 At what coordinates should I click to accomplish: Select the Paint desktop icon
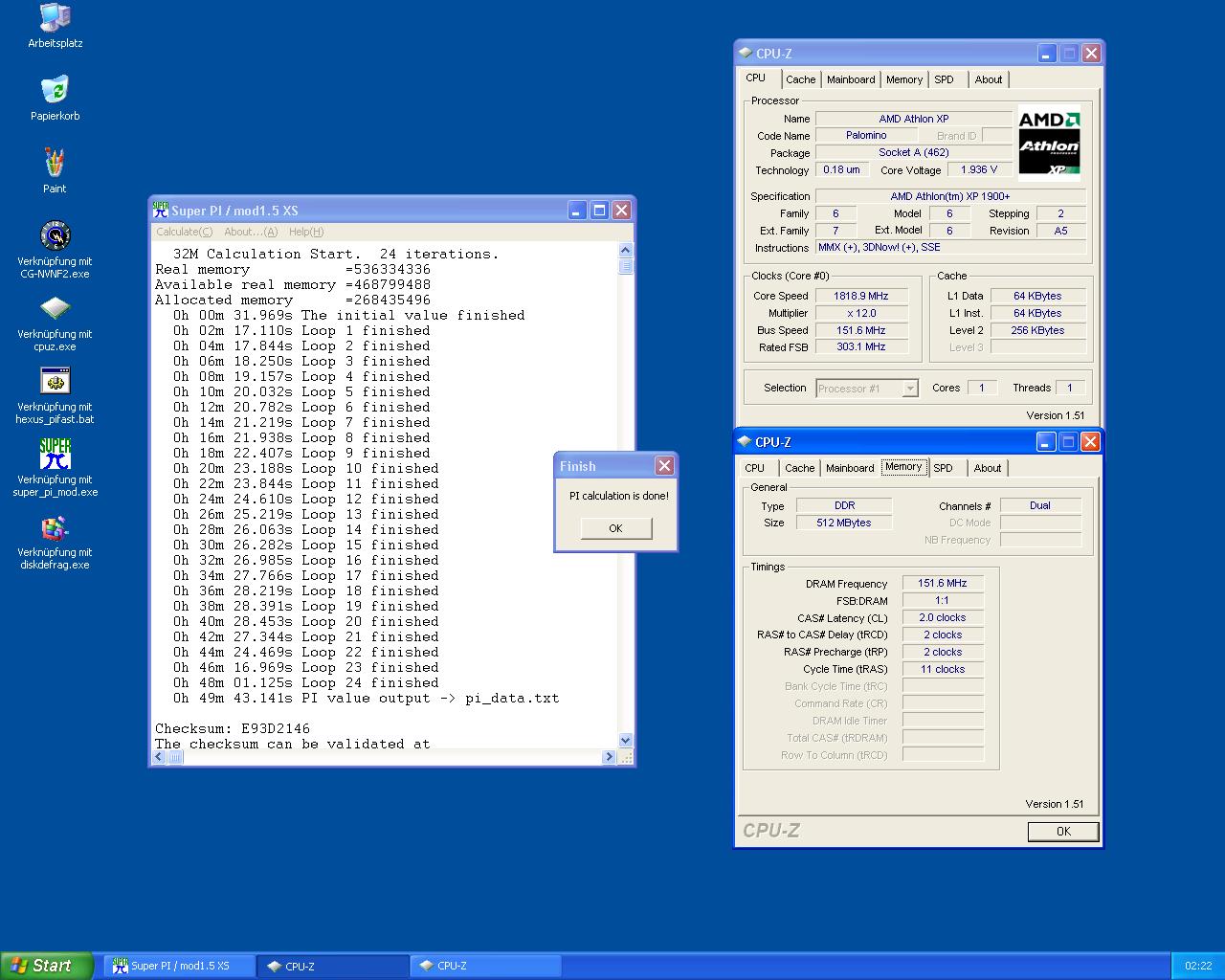tap(55, 171)
